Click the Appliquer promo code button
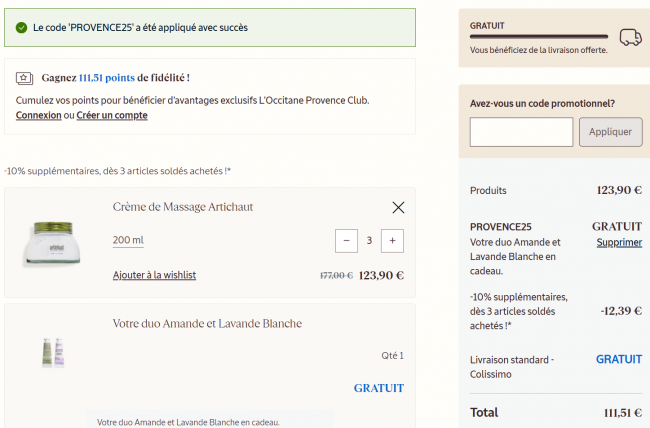Image resolution: width=650 pixels, height=428 pixels. point(610,132)
